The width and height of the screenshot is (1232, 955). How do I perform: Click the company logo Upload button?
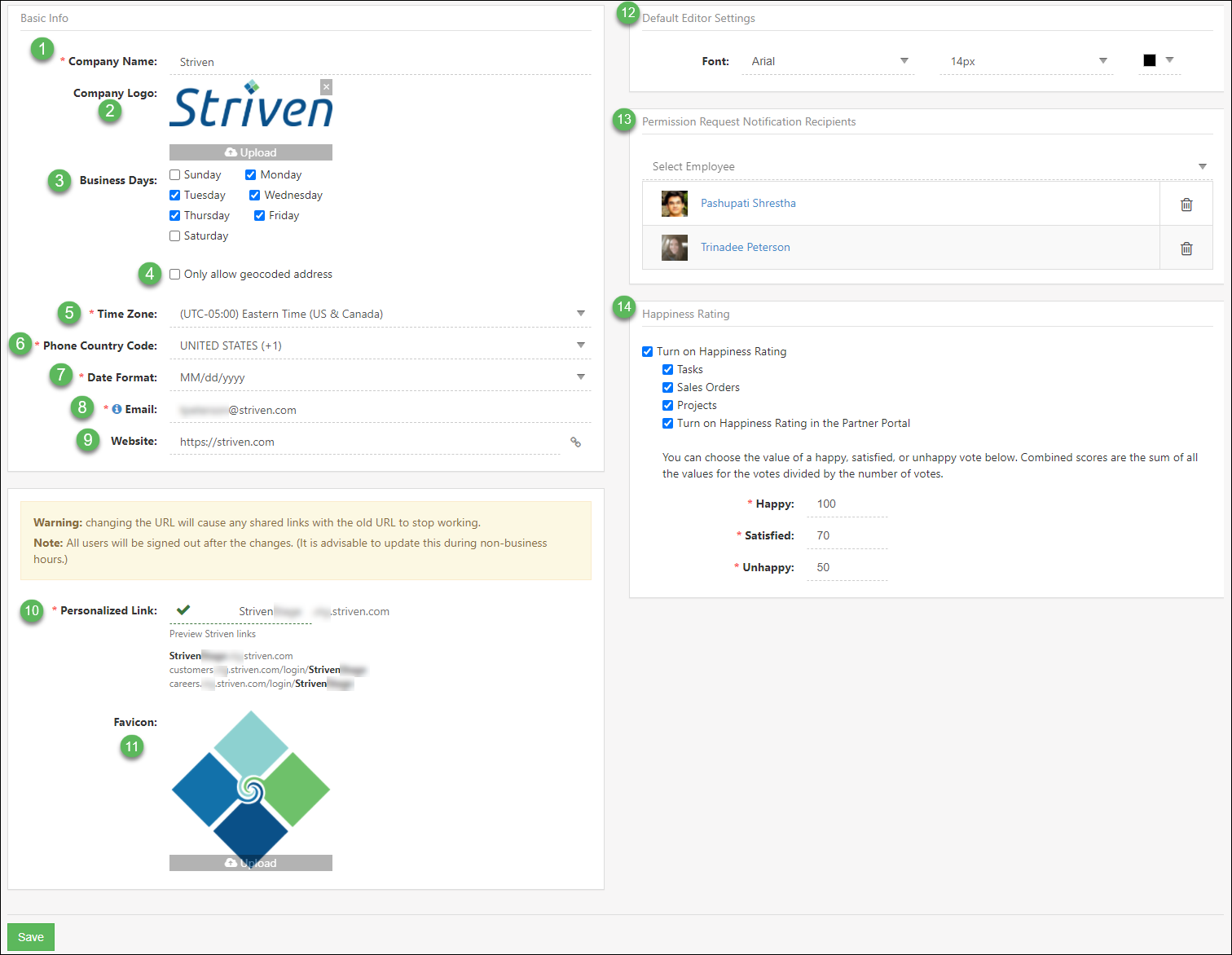click(251, 152)
